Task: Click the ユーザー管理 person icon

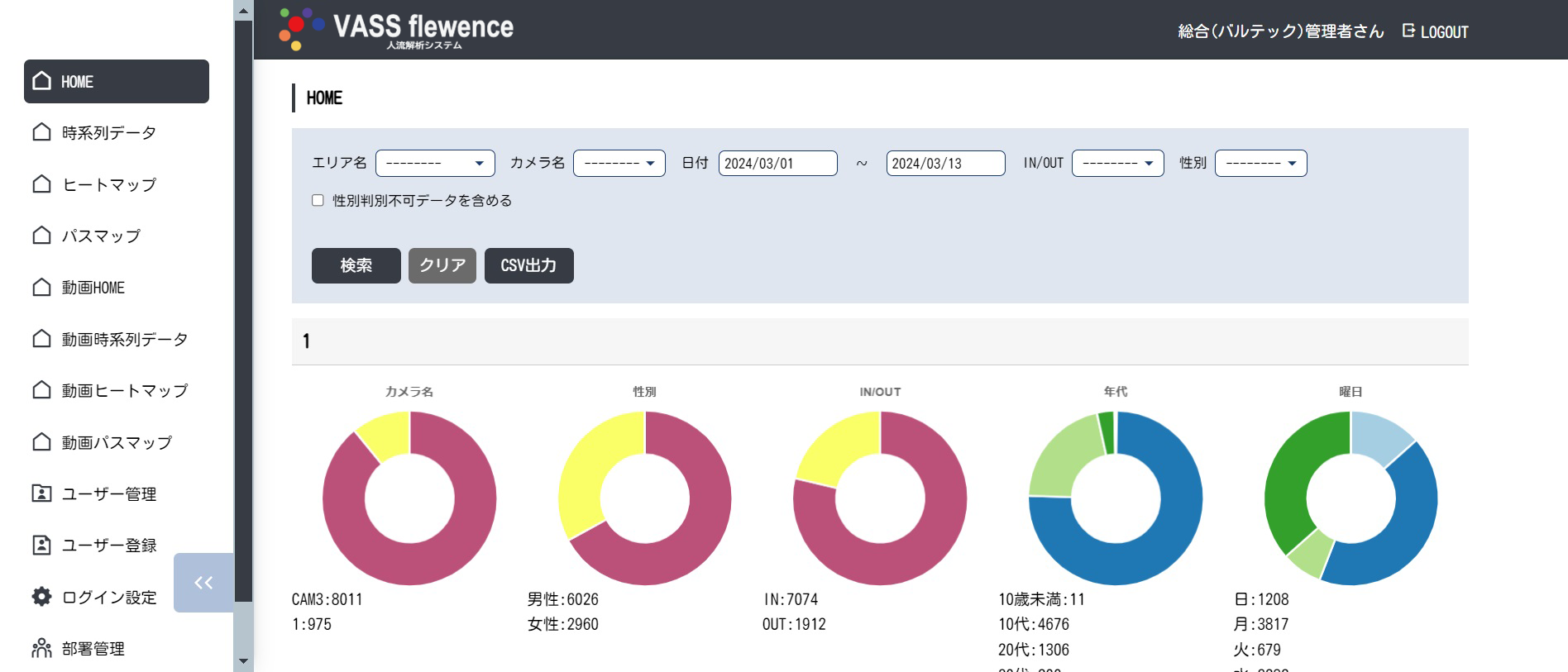Action: pyautogui.click(x=41, y=493)
